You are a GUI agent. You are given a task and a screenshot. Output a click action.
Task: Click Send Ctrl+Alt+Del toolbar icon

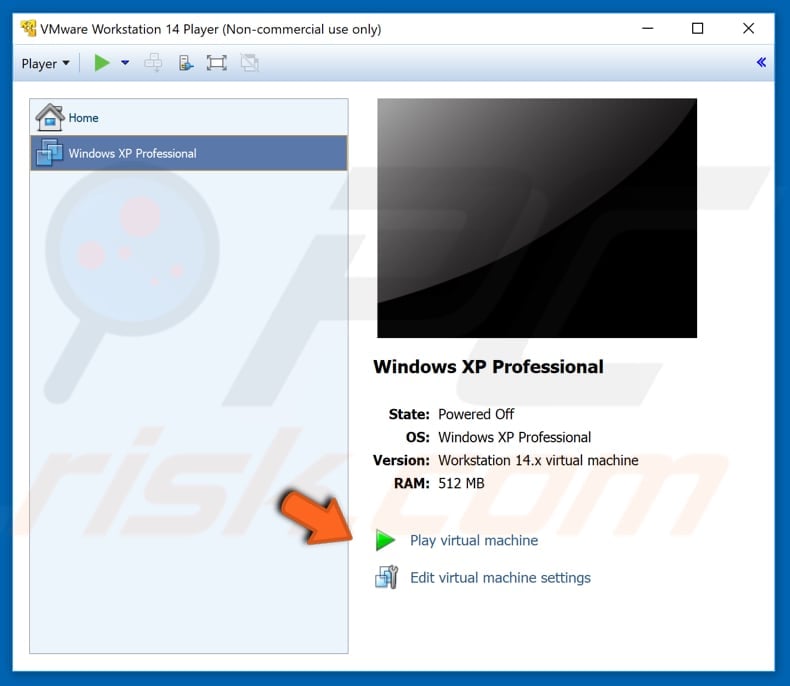coord(153,63)
